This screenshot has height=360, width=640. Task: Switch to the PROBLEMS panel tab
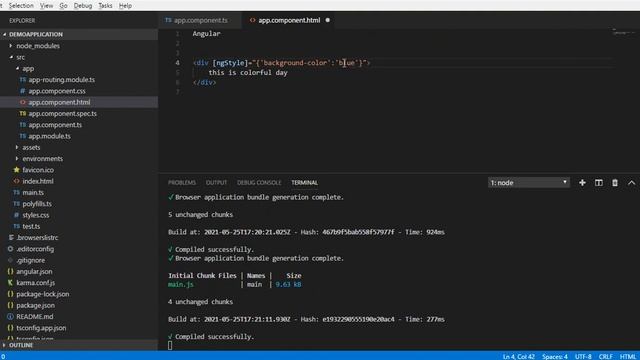pos(182,182)
